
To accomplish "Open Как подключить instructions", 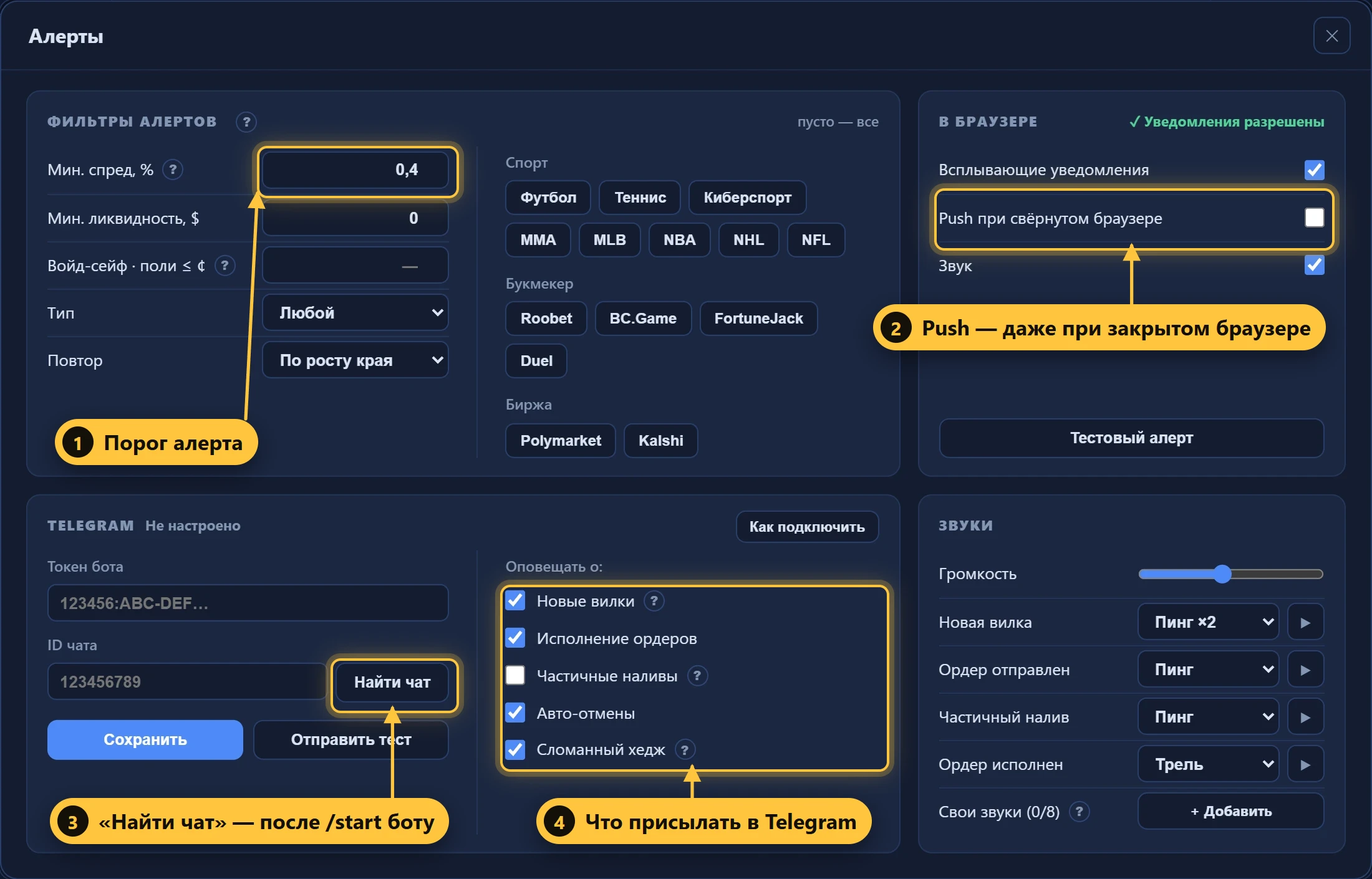I will pos(807,527).
